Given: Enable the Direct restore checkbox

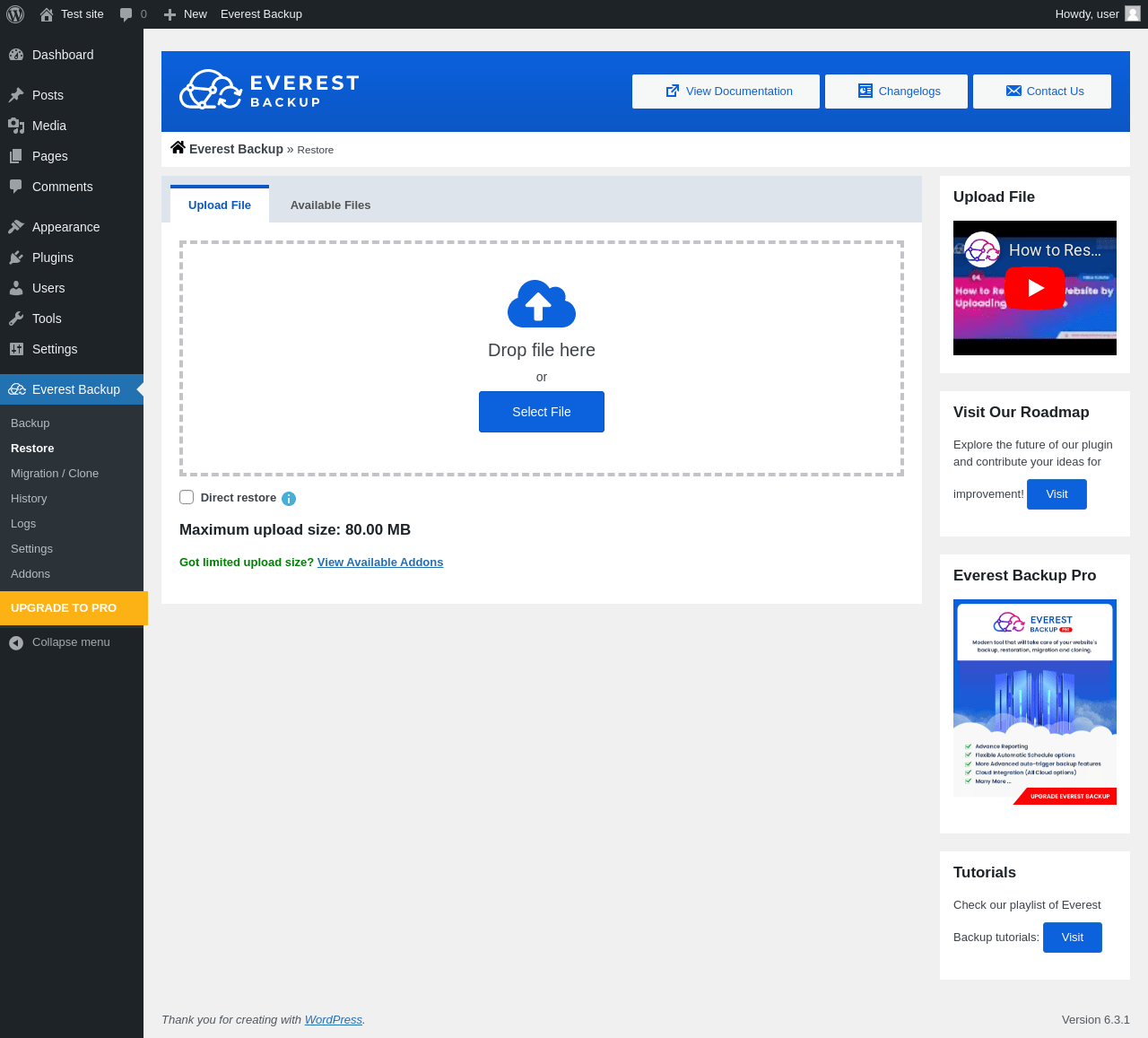Looking at the screenshot, I should tap(187, 497).
